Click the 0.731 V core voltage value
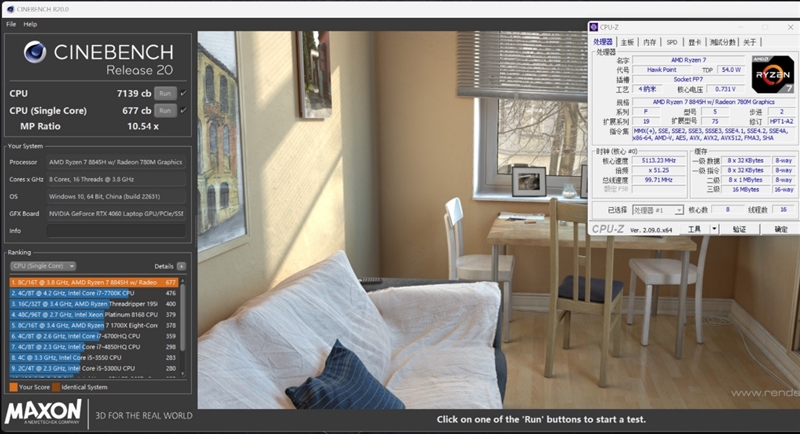Image resolution: width=800 pixels, height=434 pixels. pyautogui.click(x=726, y=89)
